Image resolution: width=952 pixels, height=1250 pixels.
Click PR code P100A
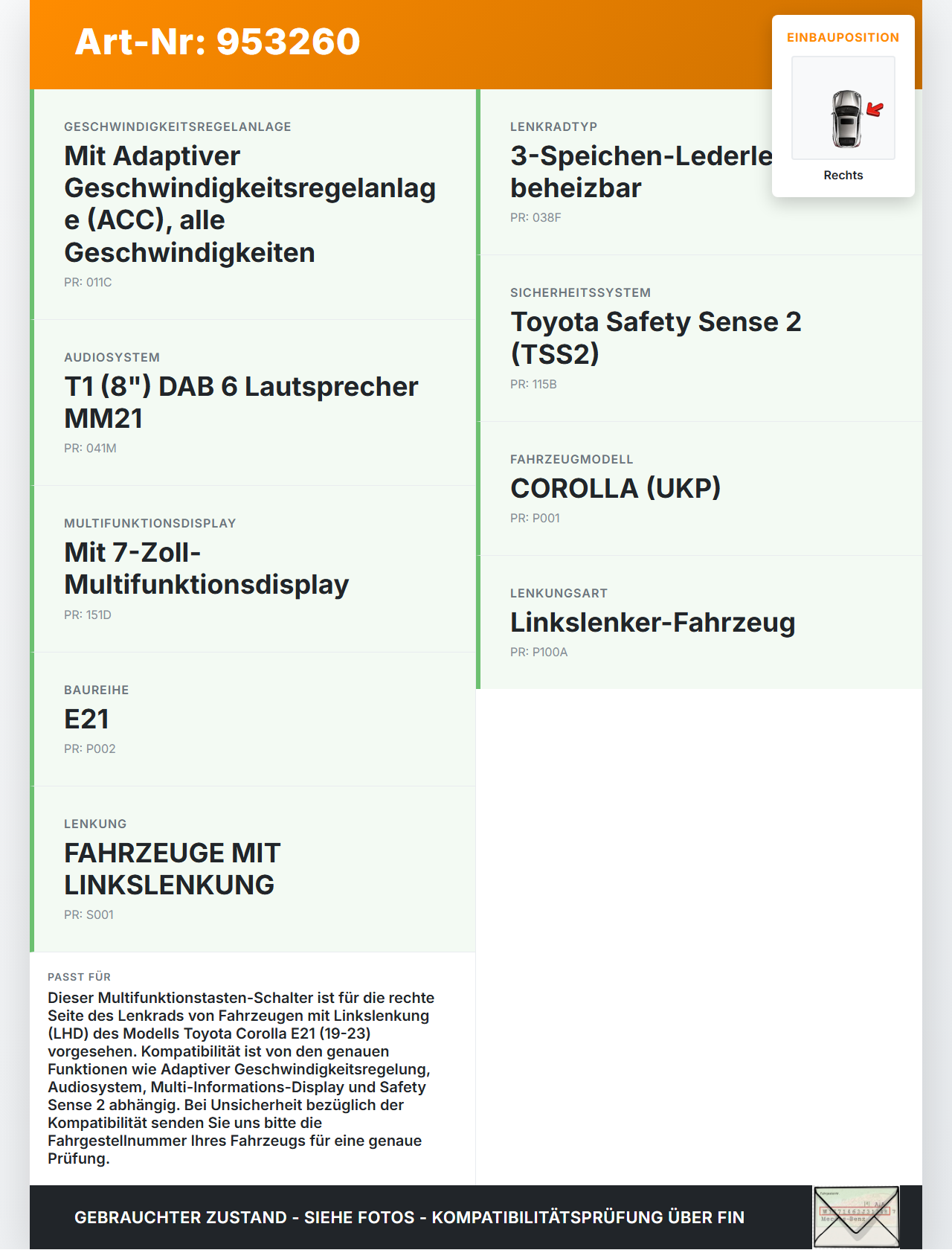(x=538, y=652)
